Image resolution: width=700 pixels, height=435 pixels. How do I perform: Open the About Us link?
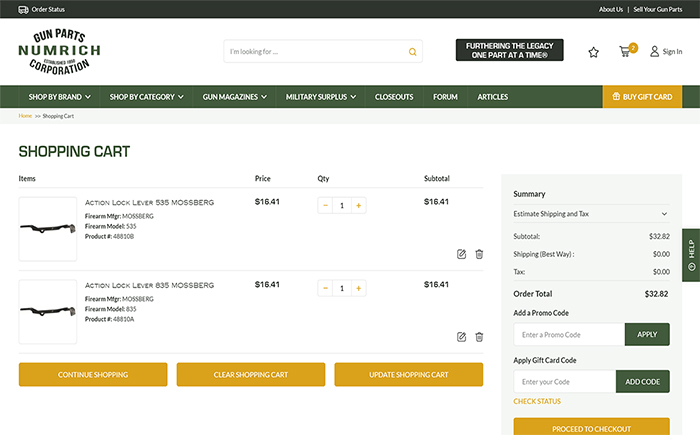pyautogui.click(x=611, y=9)
